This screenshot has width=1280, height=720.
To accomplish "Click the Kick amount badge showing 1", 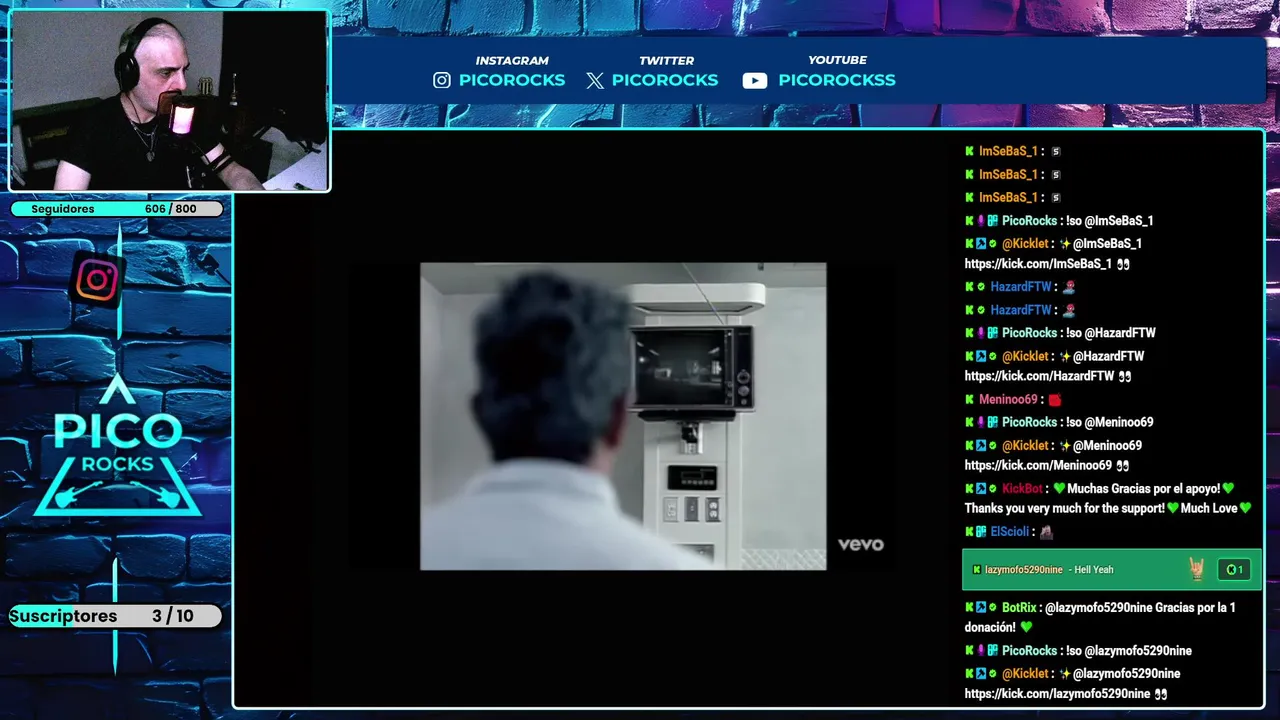I will pos(1234,570).
